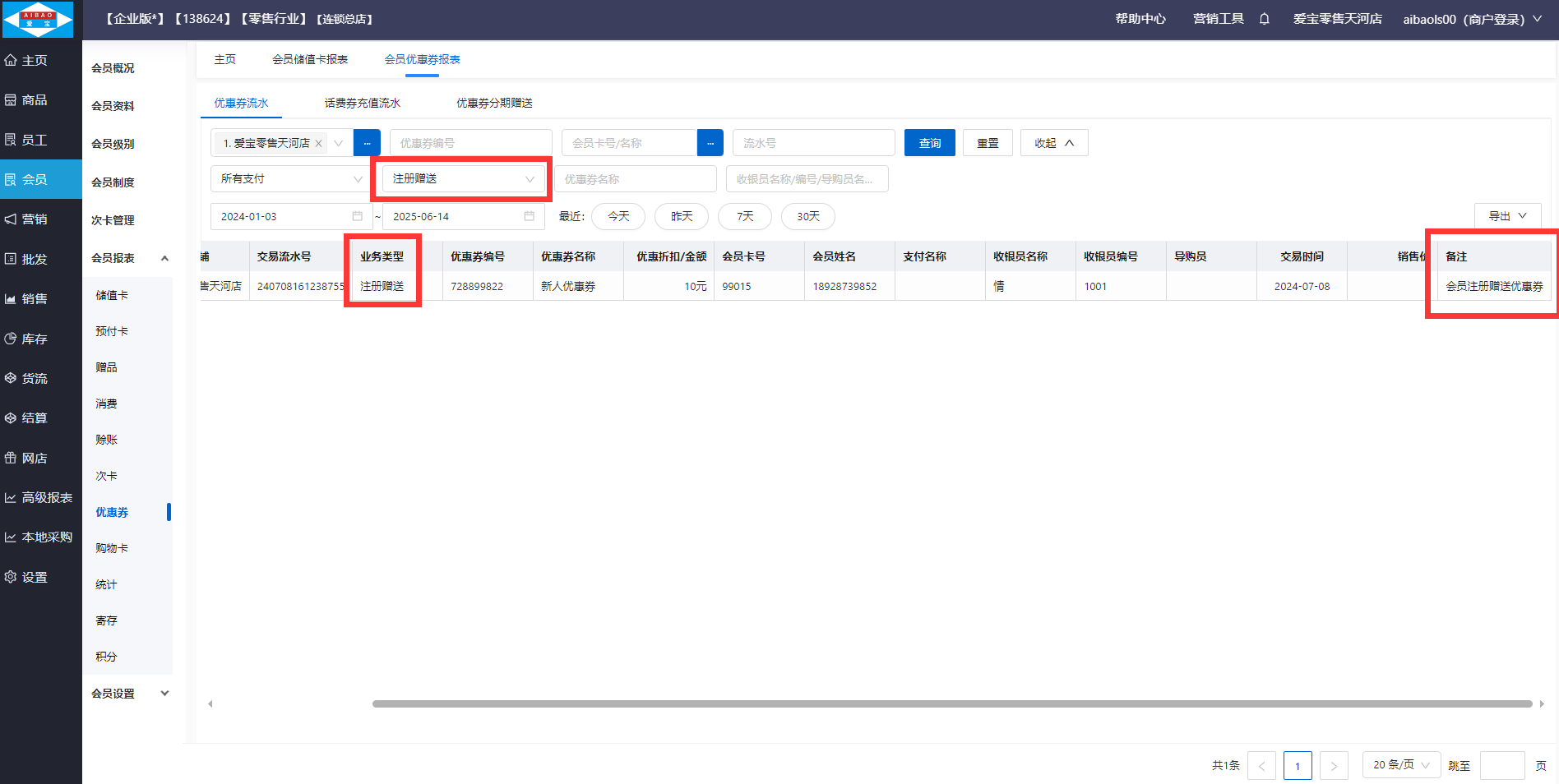The height and width of the screenshot is (784, 1559).
Task: Click the 查询 search button
Action: point(929,143)
